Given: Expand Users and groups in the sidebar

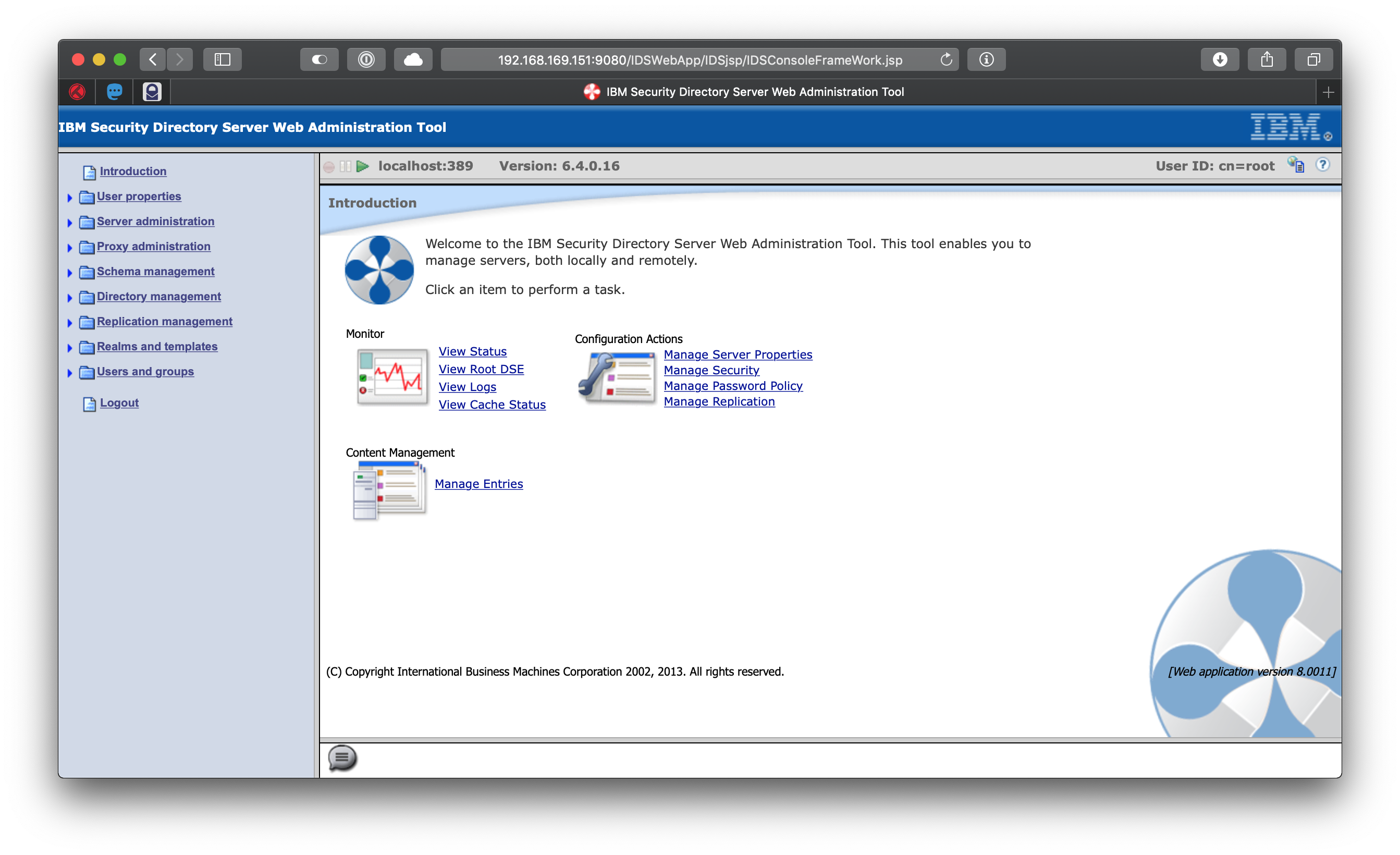Looking at the screenshot, I should (70, 372).
